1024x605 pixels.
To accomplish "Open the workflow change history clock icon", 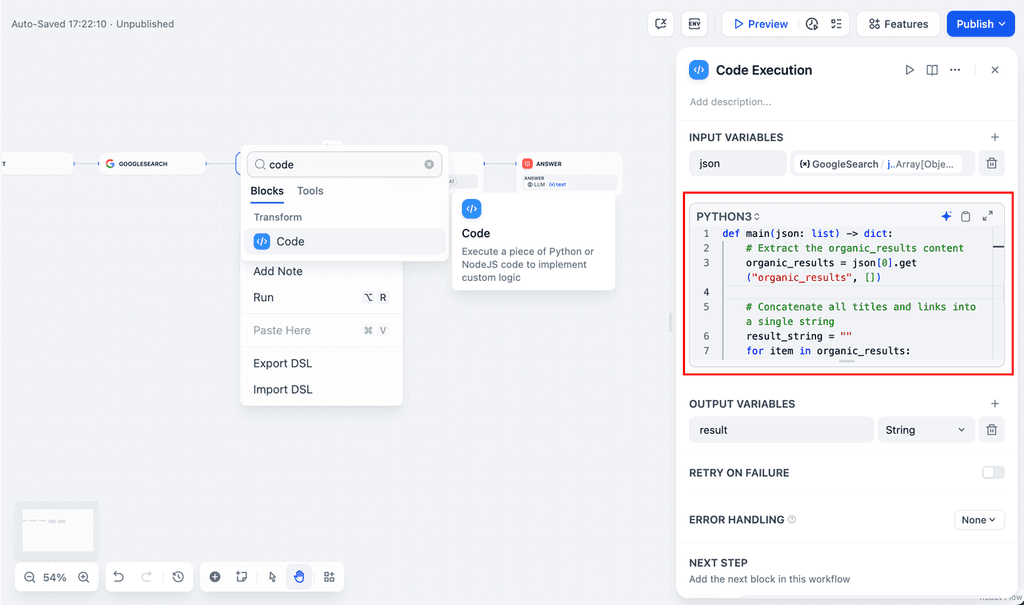I will 178,577.
